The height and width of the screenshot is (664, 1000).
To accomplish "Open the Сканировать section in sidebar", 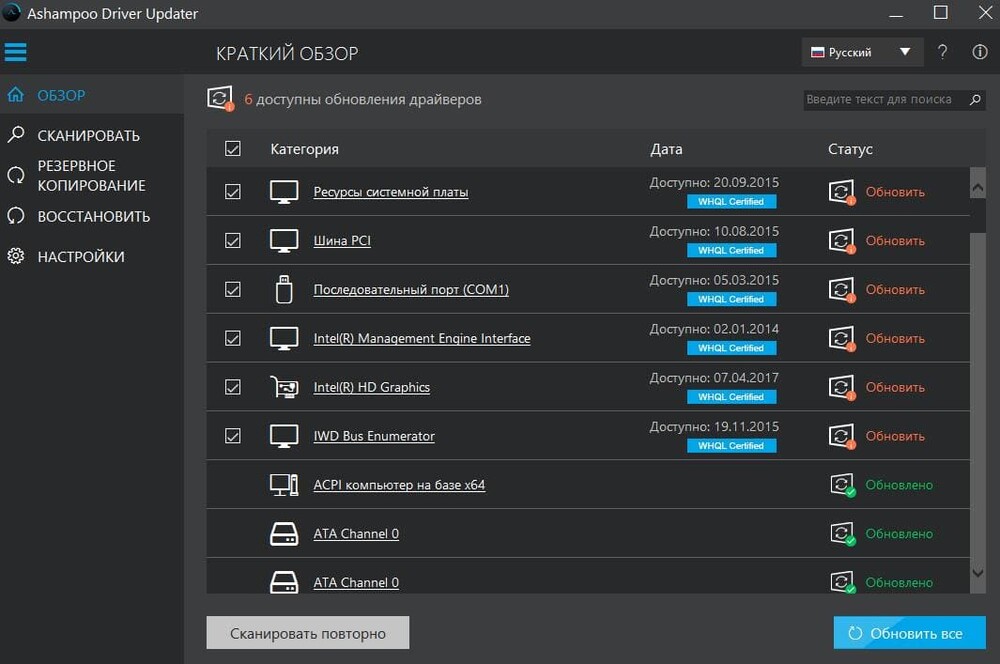I will (x=88, y=136).
